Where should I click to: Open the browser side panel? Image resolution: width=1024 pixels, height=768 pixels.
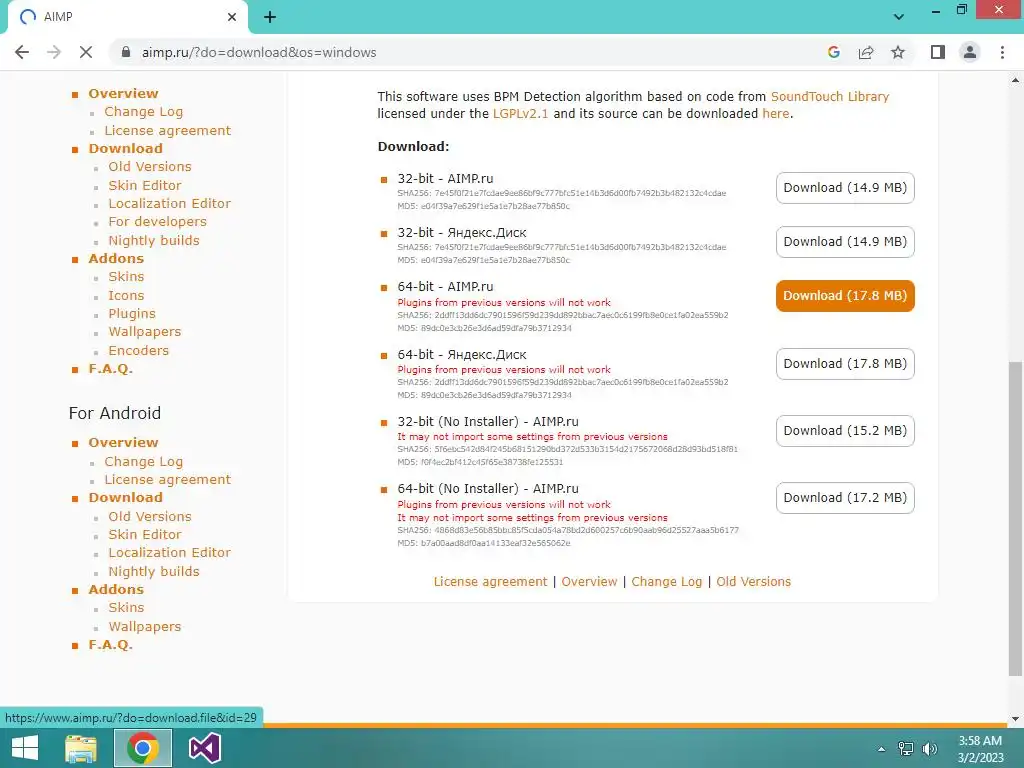[938, 52]
